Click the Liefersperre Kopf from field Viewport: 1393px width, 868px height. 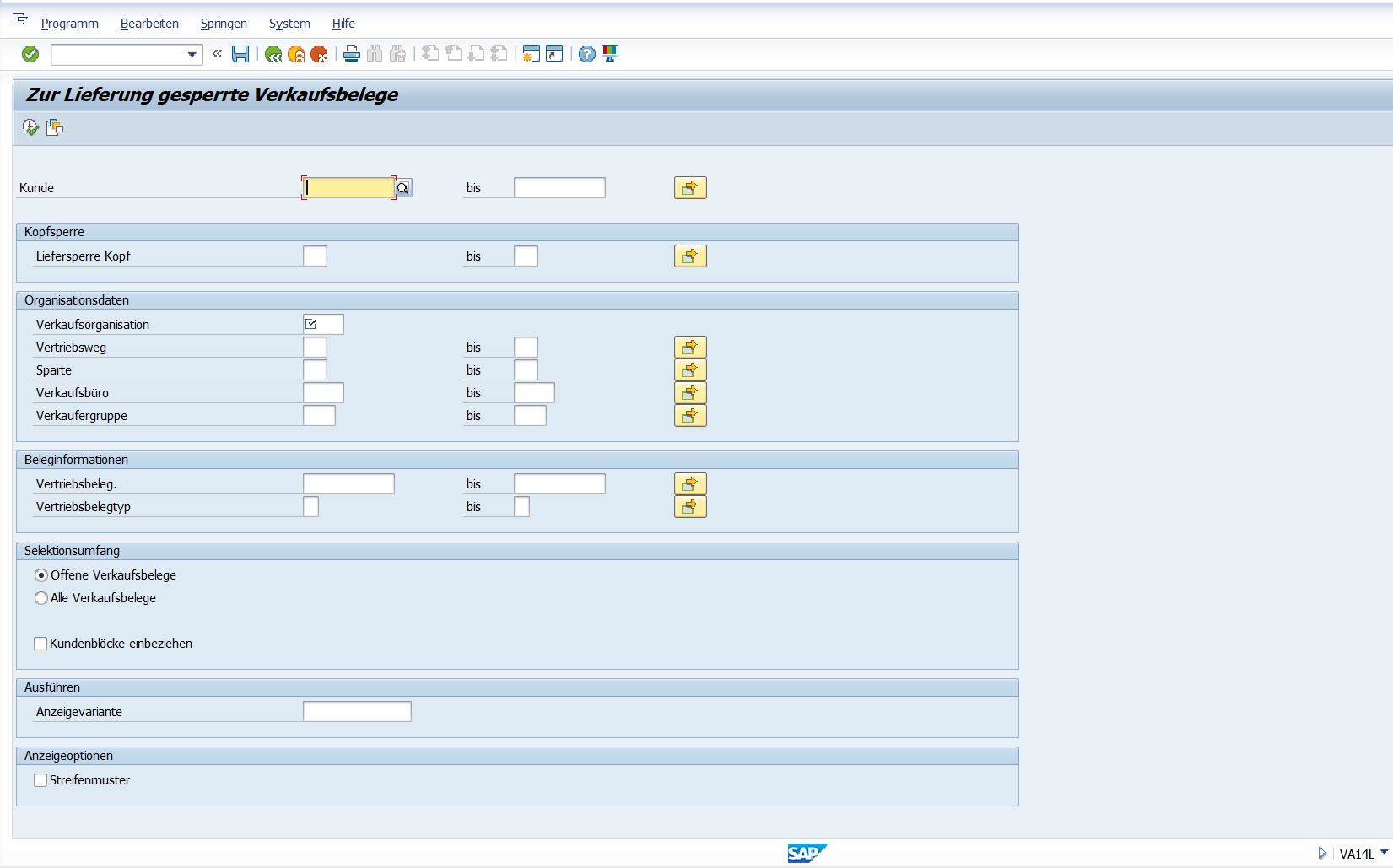point(315,256)
